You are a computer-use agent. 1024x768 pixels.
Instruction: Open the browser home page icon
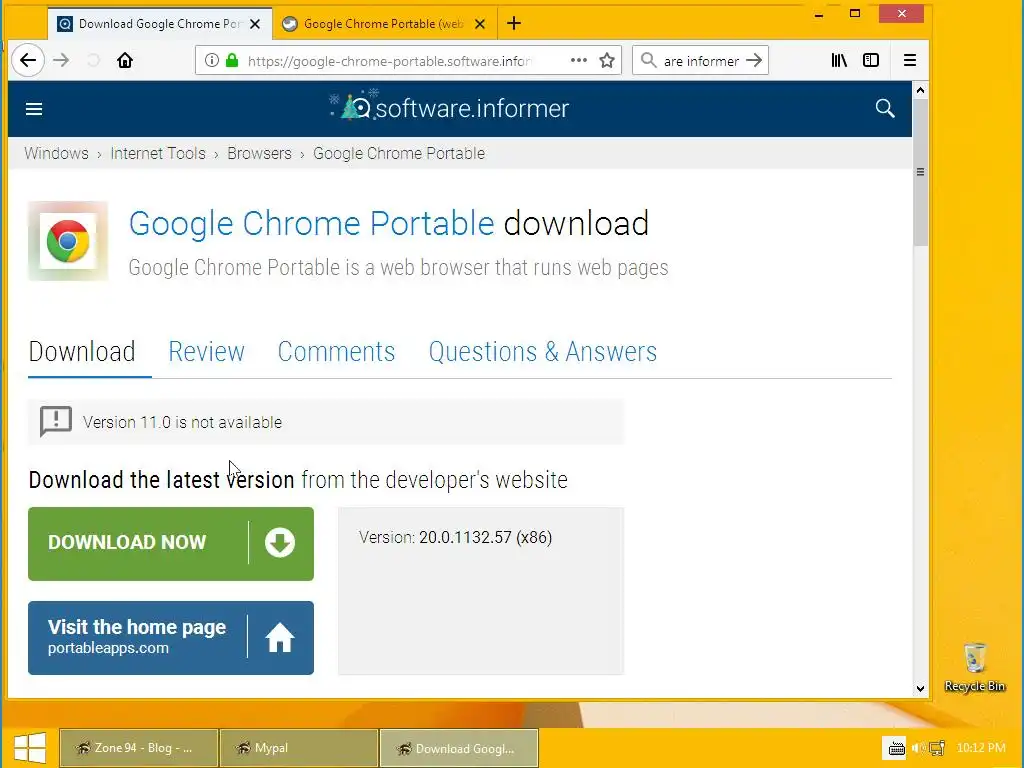click(125, 61)
